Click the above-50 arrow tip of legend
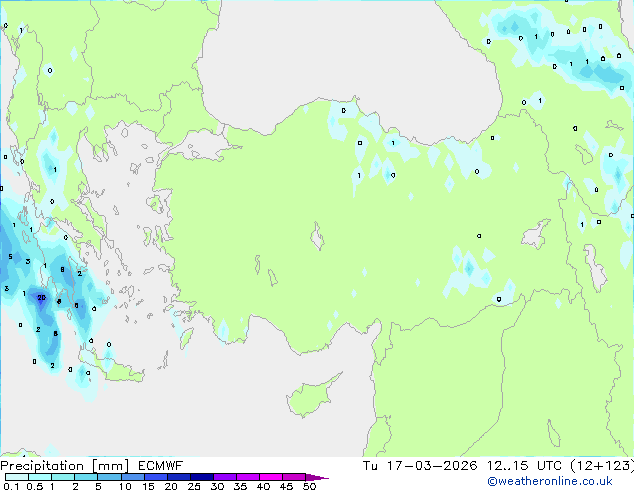 click(x=317, y=477)
